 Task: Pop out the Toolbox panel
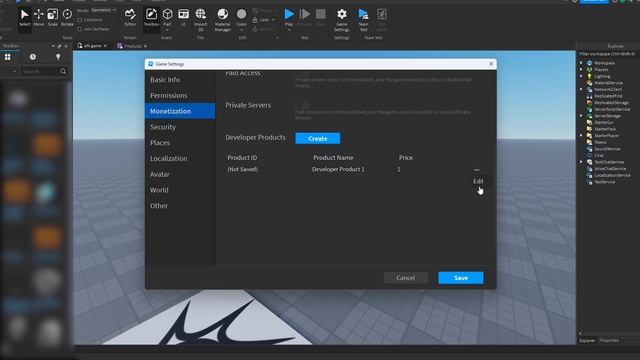point(59,46)
